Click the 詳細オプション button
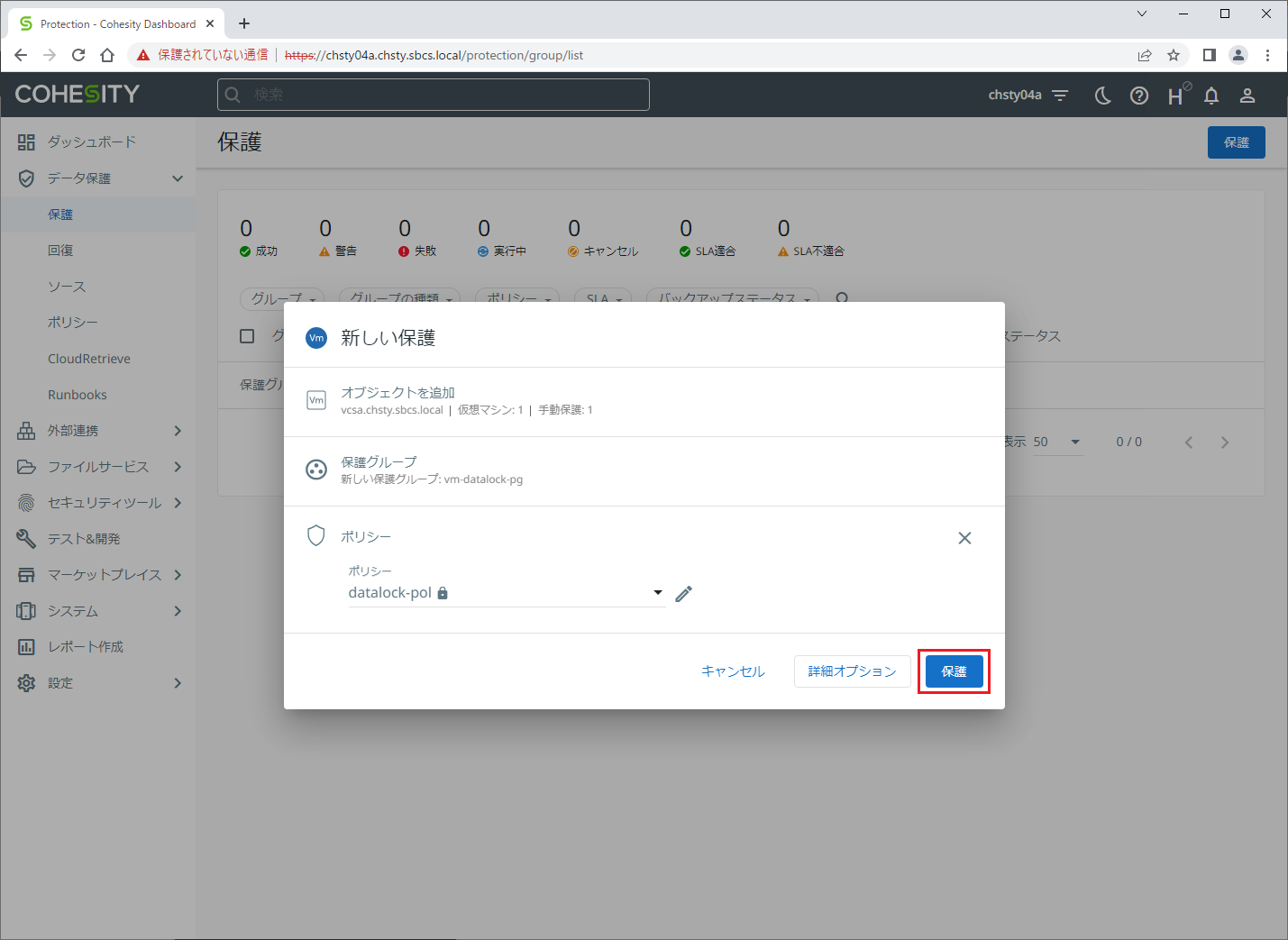Image resolution: width=1288 pixels, height=940 pixels. (852, 671)
